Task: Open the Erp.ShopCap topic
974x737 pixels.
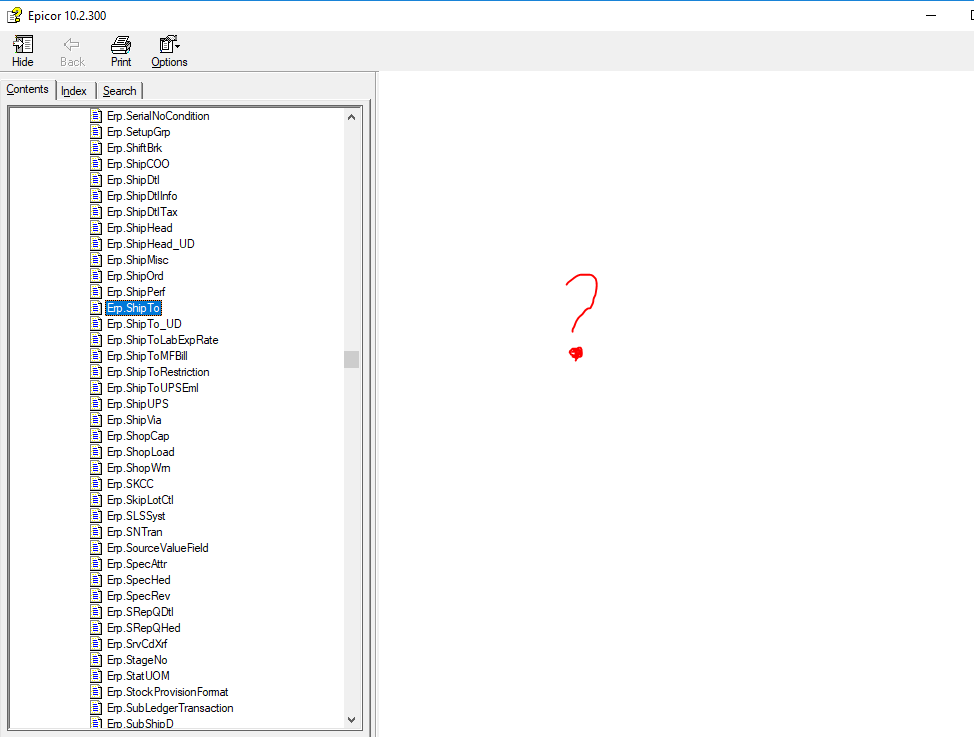Action: tap(138, 436)
